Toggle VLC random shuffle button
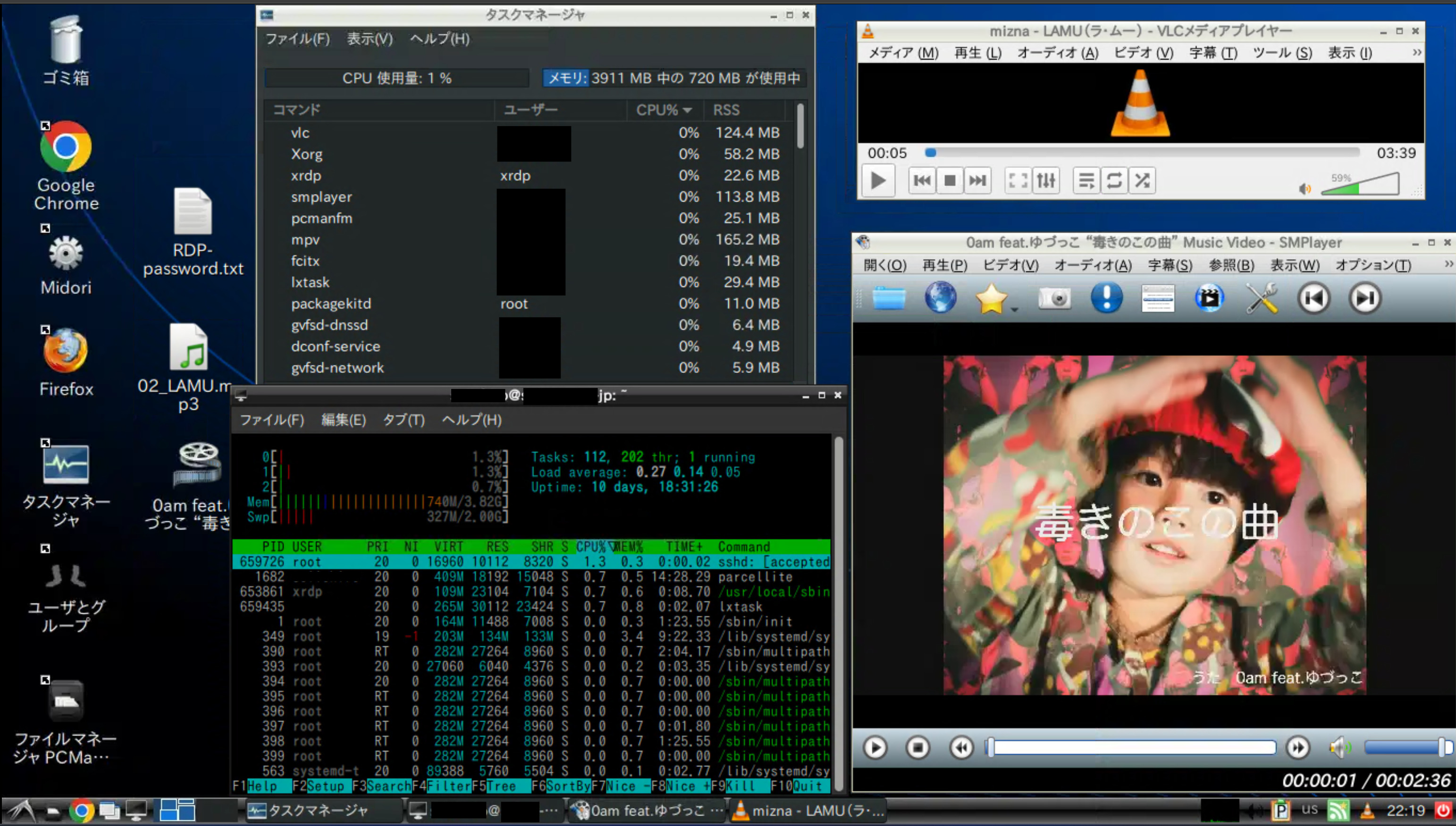Viewport: 1456px width, 826px height. [1142, 180]
